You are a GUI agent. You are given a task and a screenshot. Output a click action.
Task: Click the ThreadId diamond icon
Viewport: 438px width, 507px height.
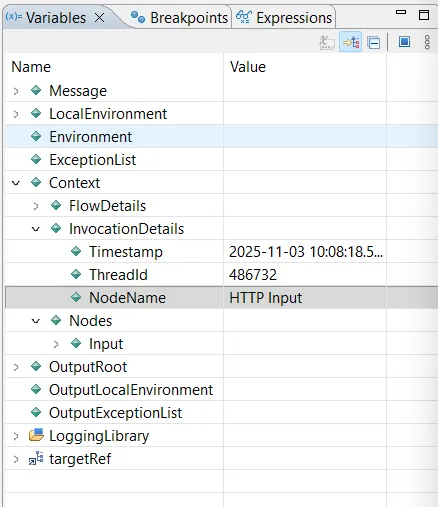click(76, 274)
